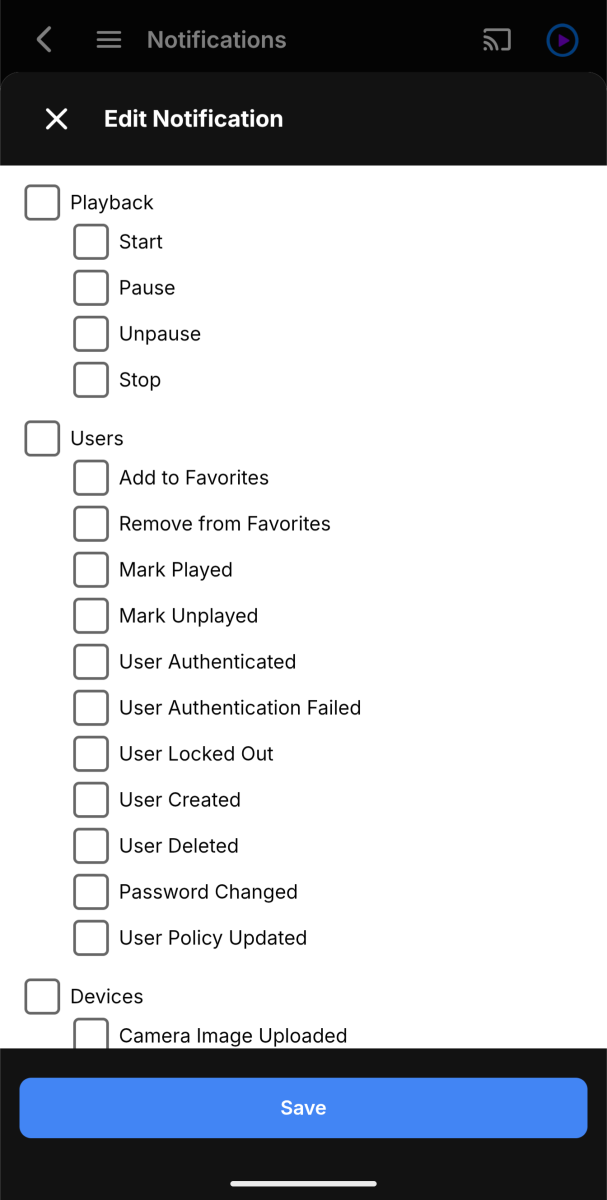The image size is (607, 1200).
Task: Check Camera Image Uploaded under Devices
Action: 90,1035
